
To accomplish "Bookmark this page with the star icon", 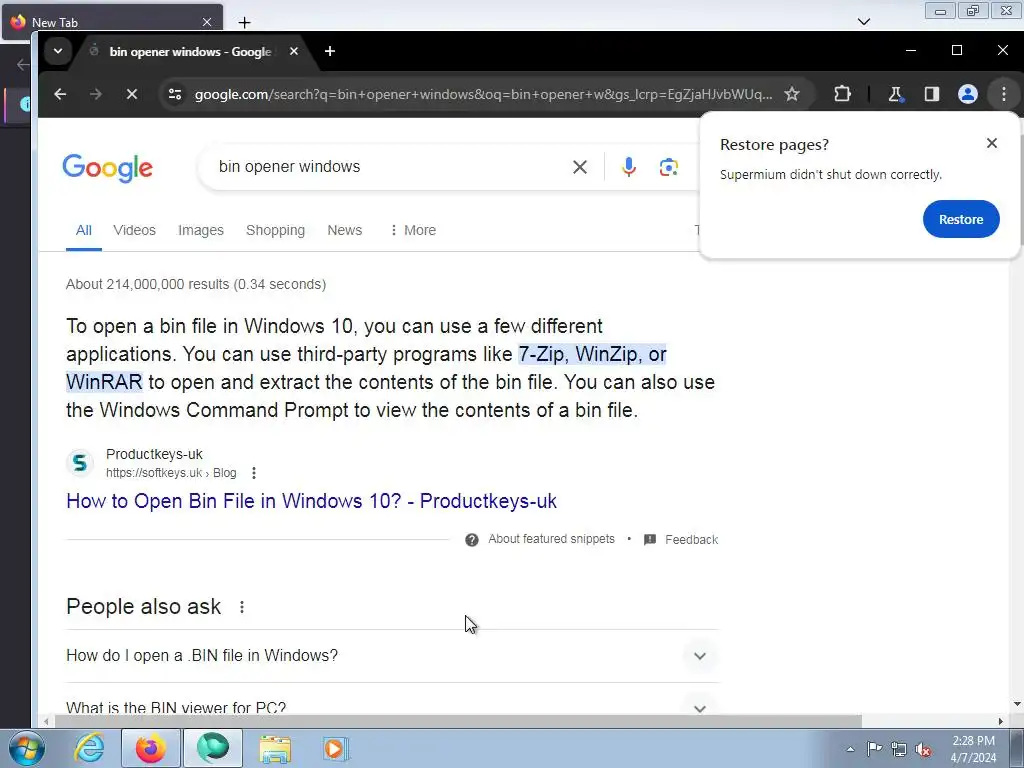I will [792, 94].
